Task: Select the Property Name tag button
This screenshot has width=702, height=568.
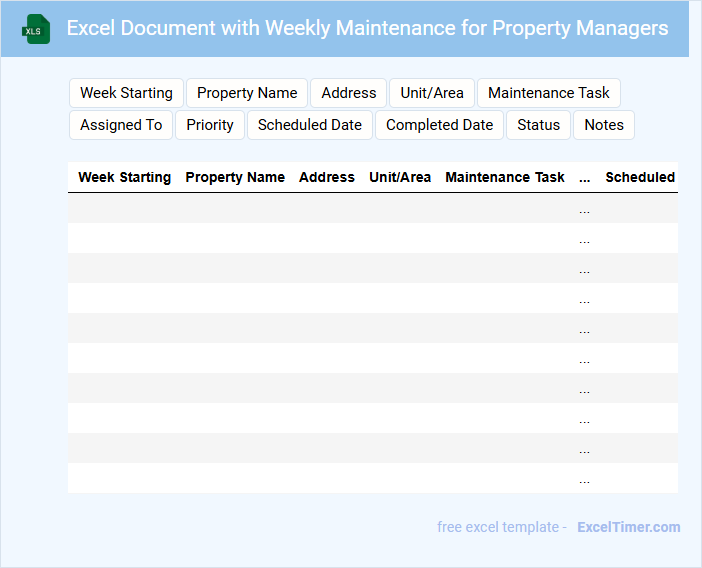Action: click(x=247, y=93)
